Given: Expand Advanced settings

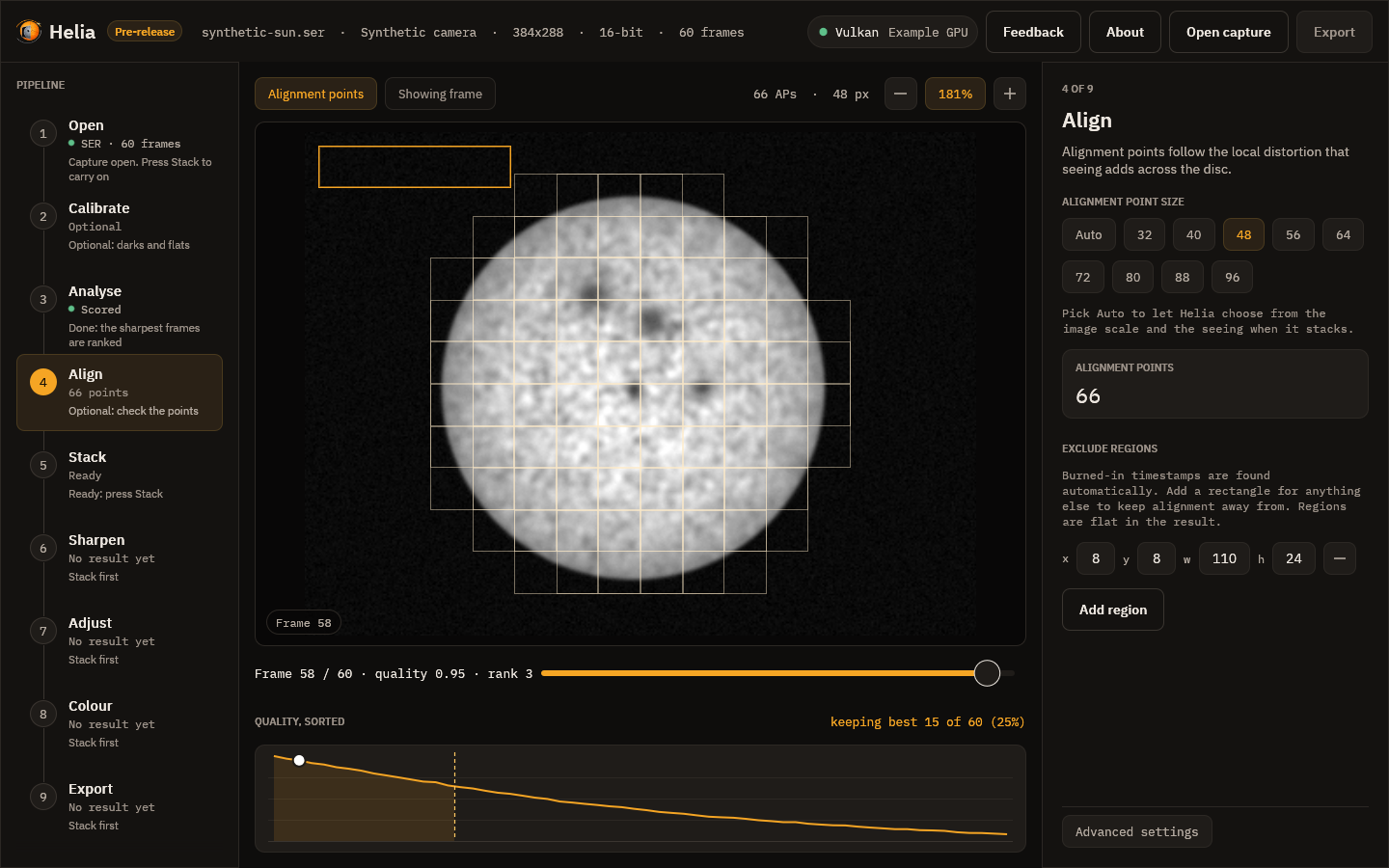Looking at the screenshot, I should tap(1136, 831).
